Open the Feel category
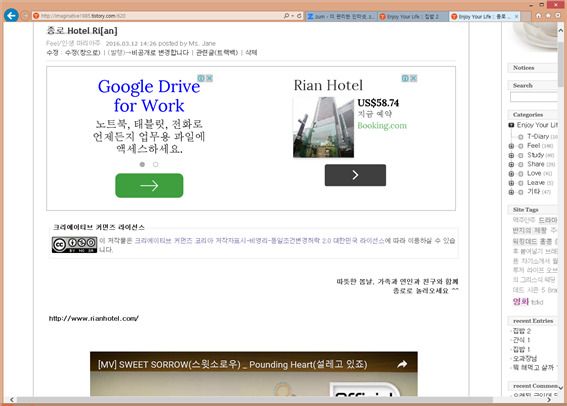Screen dimensions: 567x406 (533, 146)
